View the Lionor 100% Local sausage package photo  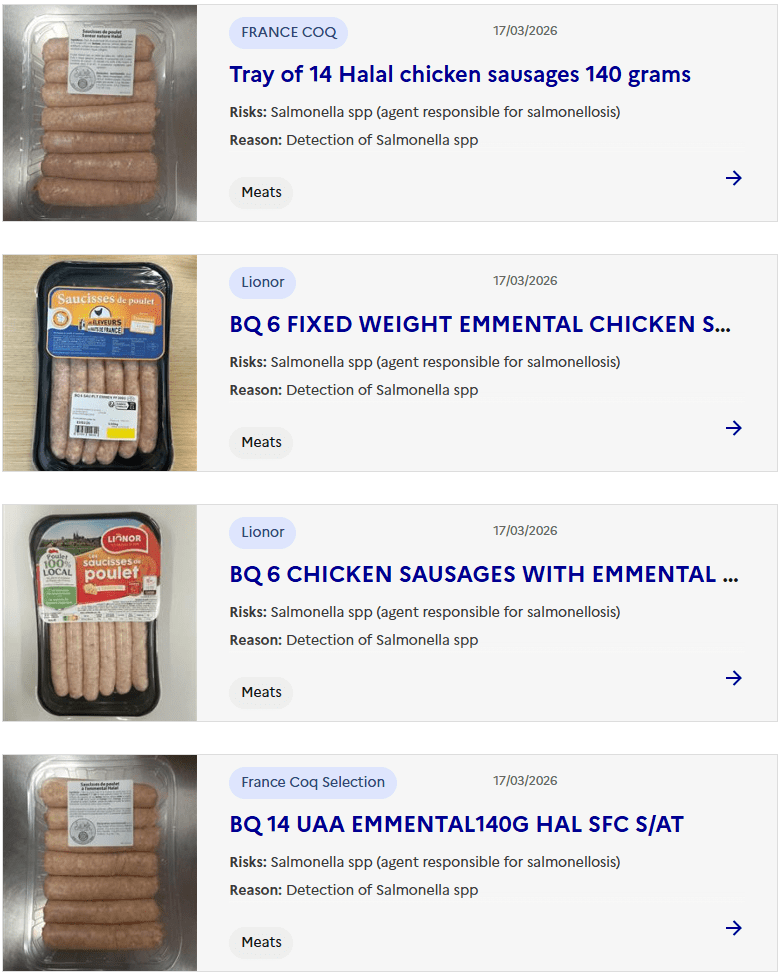tap(100, 613)
